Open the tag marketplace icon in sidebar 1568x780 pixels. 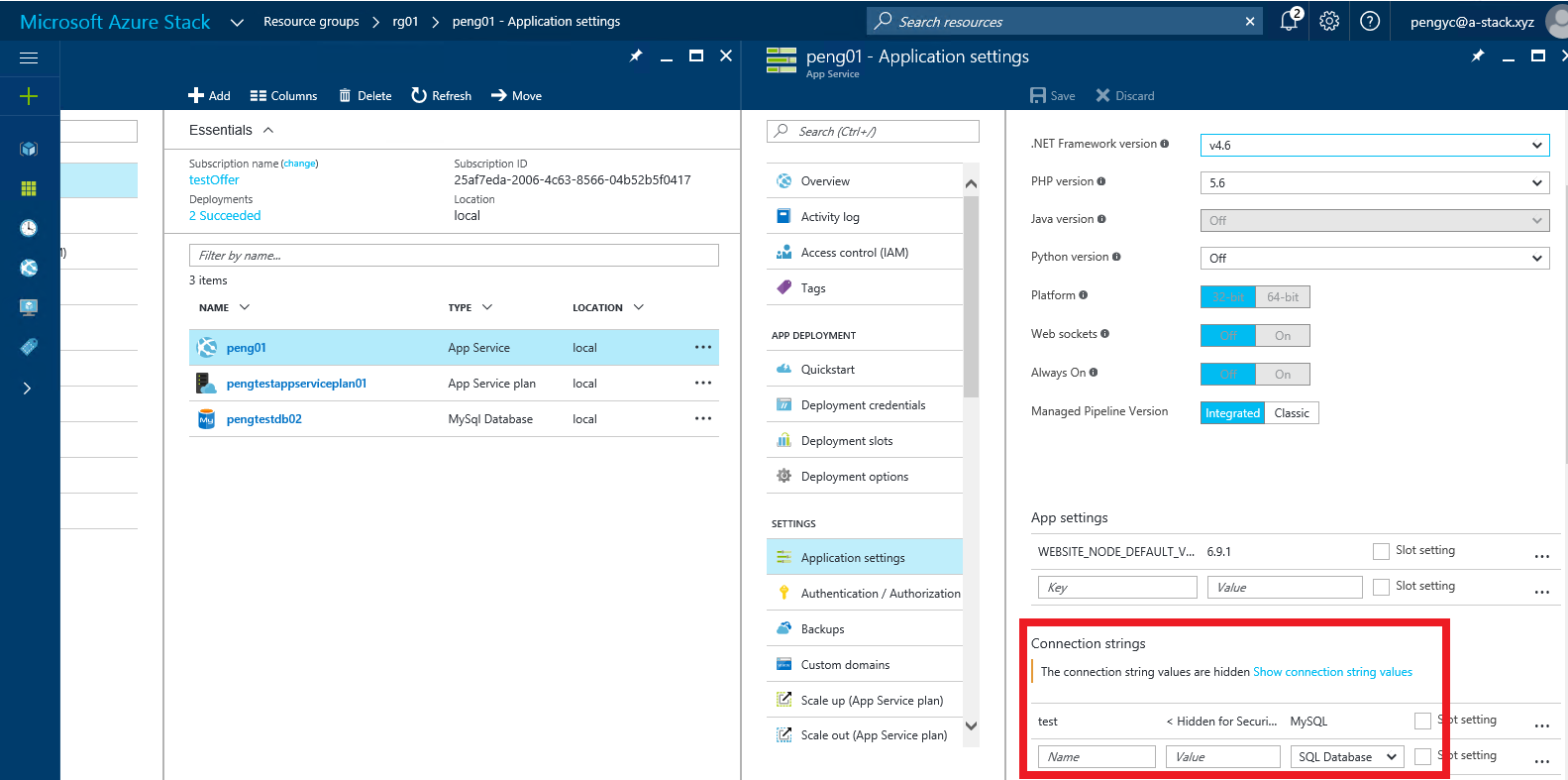[29, 347]
